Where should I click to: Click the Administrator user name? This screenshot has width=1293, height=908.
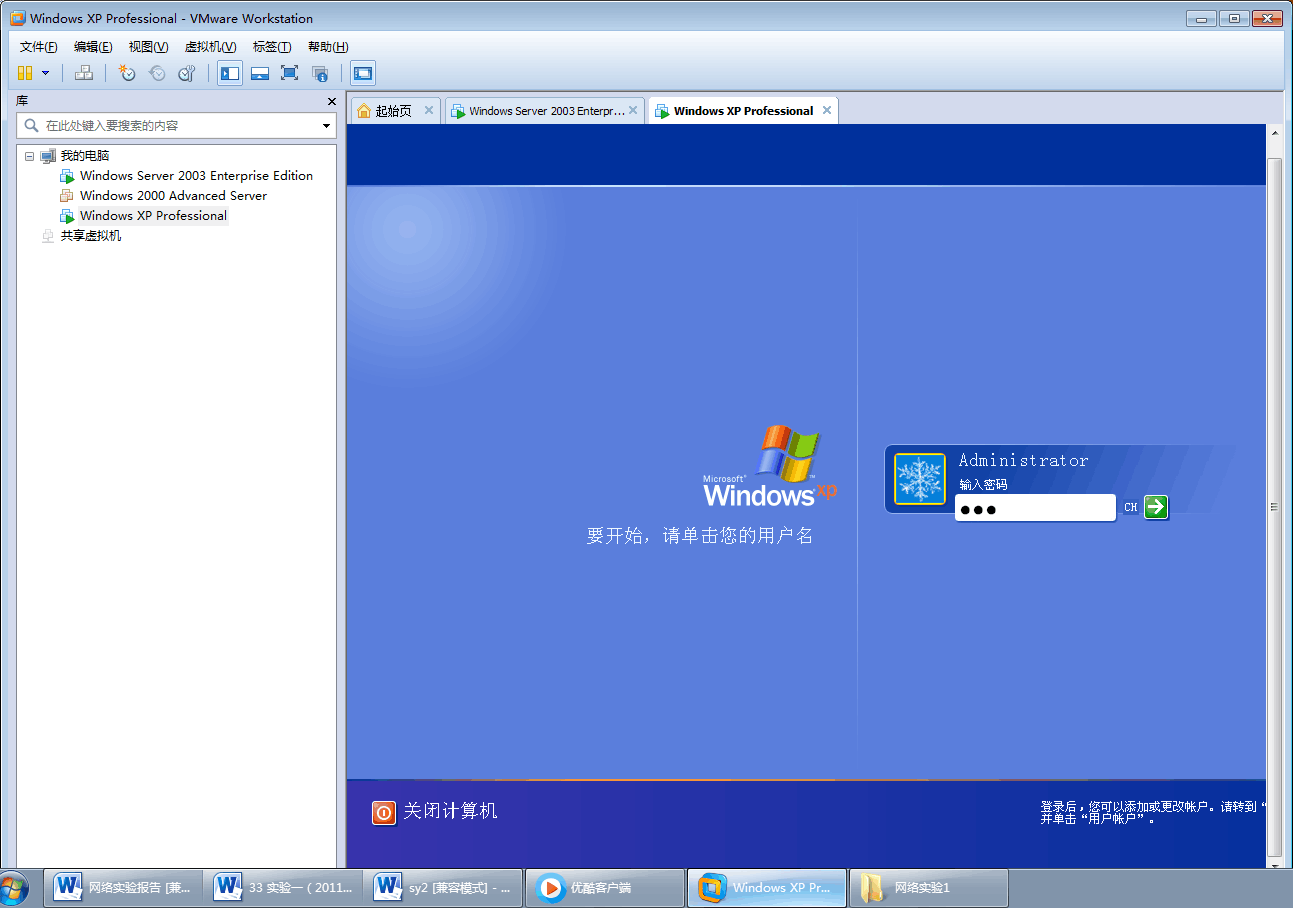pyautogui.click(x=1023, y=460)
